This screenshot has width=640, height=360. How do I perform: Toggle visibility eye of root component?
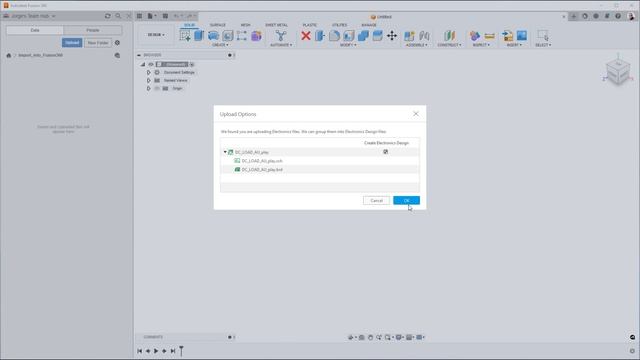[151, 64]
